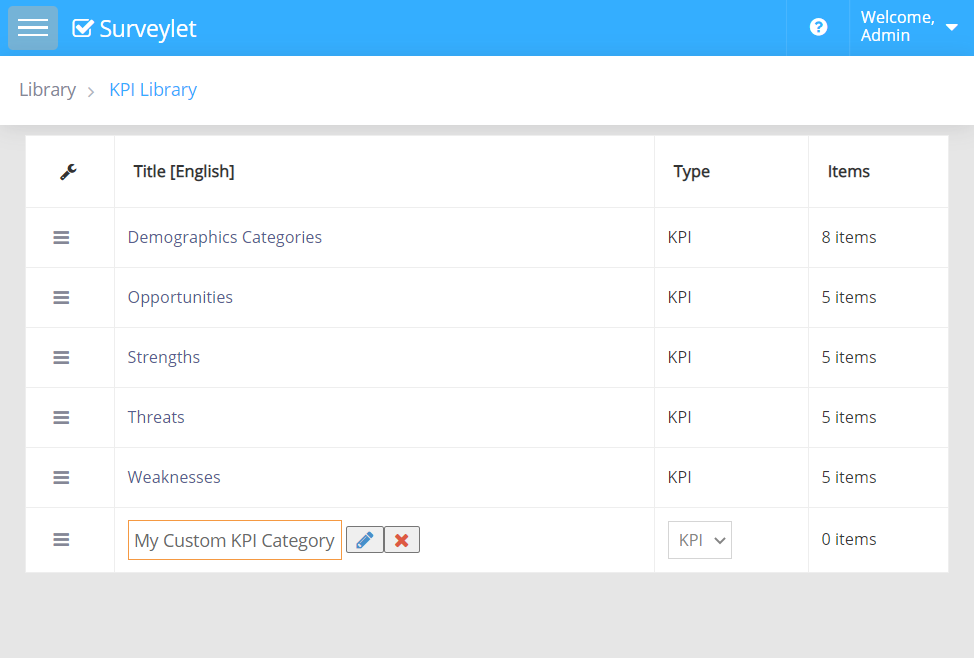Click the drag handle for Strengths row
The image size is (974, 658).
[61, 358]
